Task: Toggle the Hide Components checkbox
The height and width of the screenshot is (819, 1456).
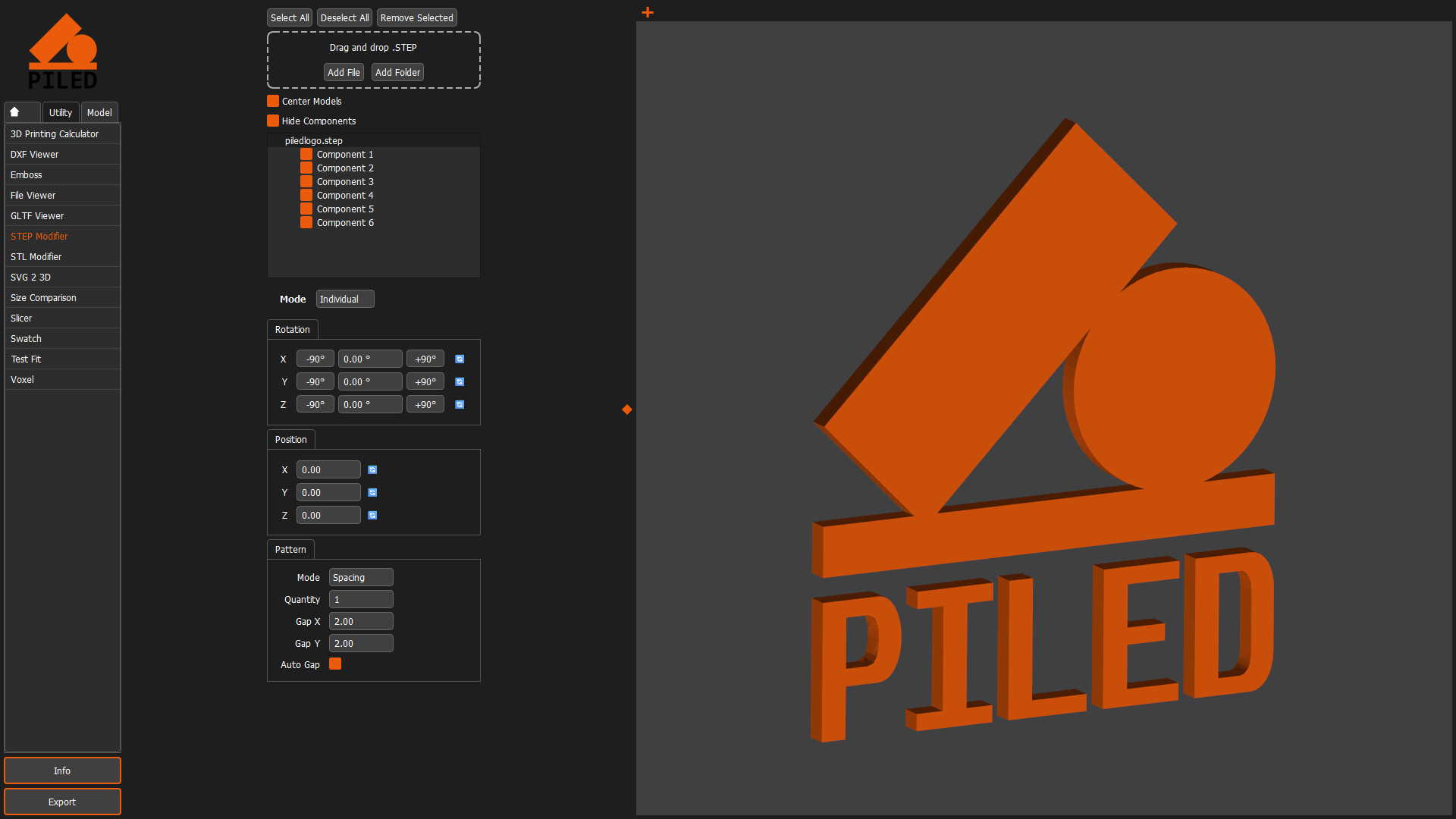Action: click(x=273, y=120)
